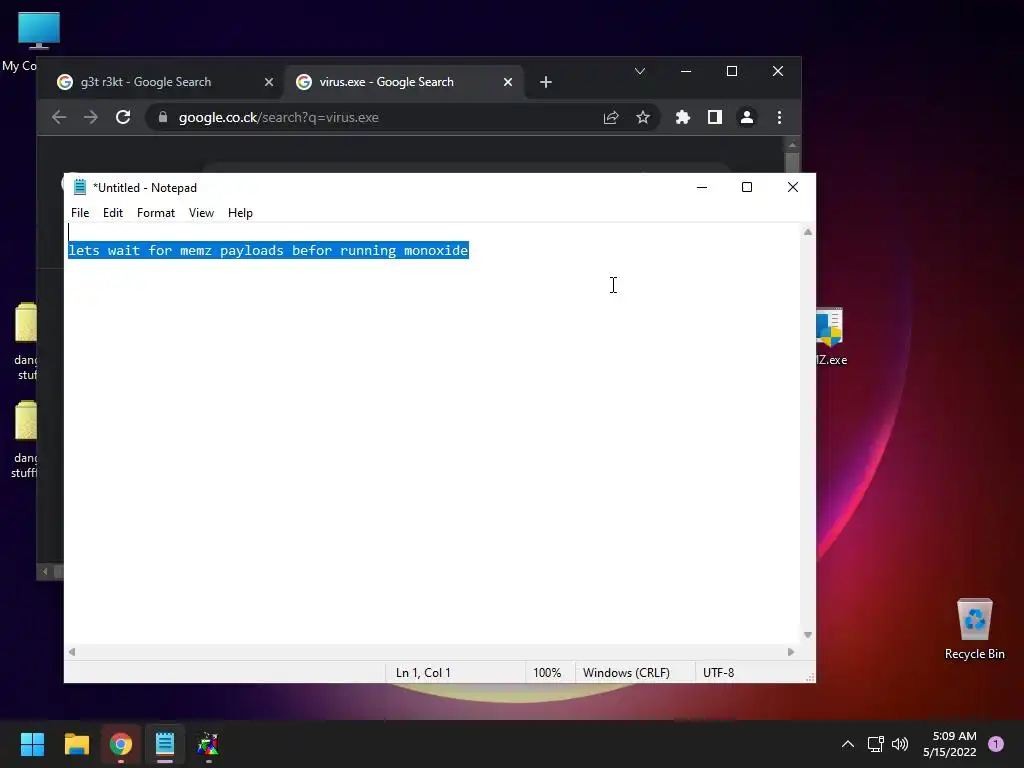Switch to Chrome on the taskbar
The width and height of the screenshot is (1024, 768).
click(121, 744)
